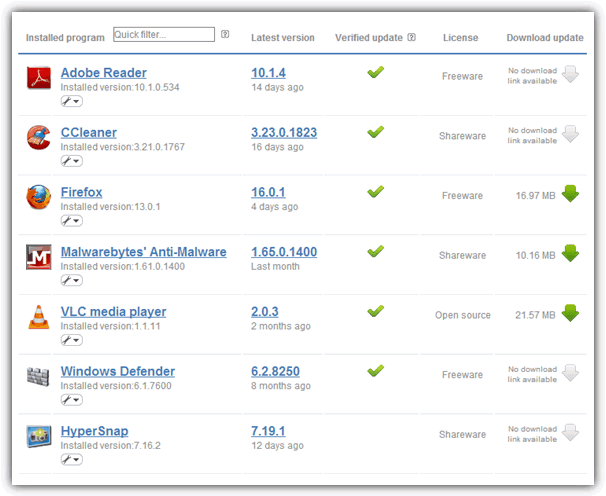Open HyperSnap version 7.19.1 link
The width and height of the screenshot is (606, 496).
268,431
